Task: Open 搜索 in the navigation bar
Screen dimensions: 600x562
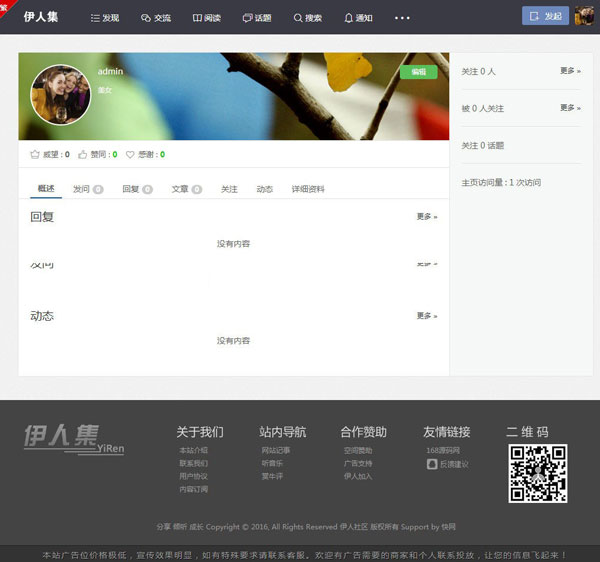Action: click(x=308, y=18)
